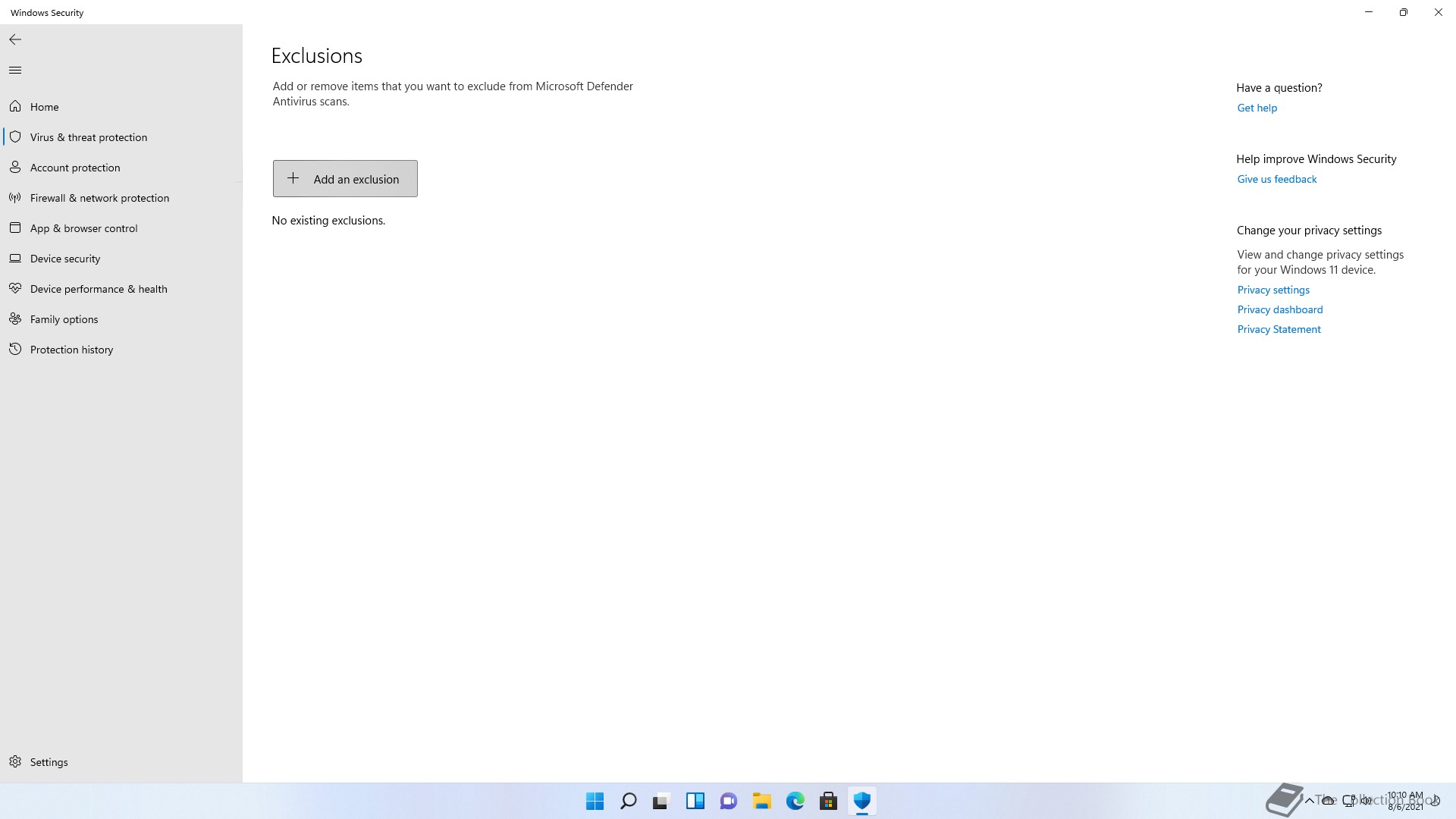Click 'Have a question?' heading
Screen dimensions: 1456x819
click(x=1279, y=88)
